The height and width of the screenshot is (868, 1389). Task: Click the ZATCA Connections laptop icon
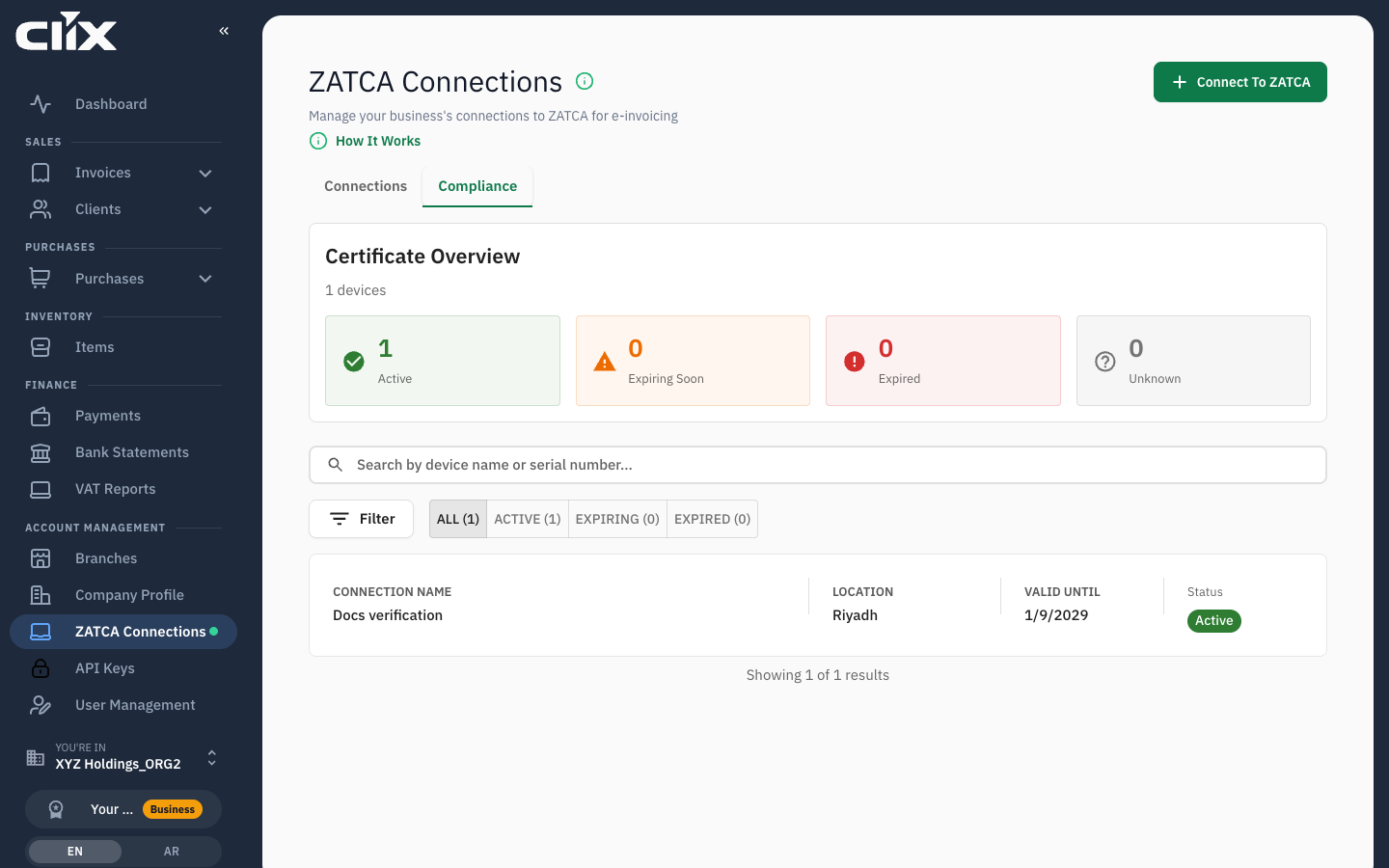click(41, 632)
